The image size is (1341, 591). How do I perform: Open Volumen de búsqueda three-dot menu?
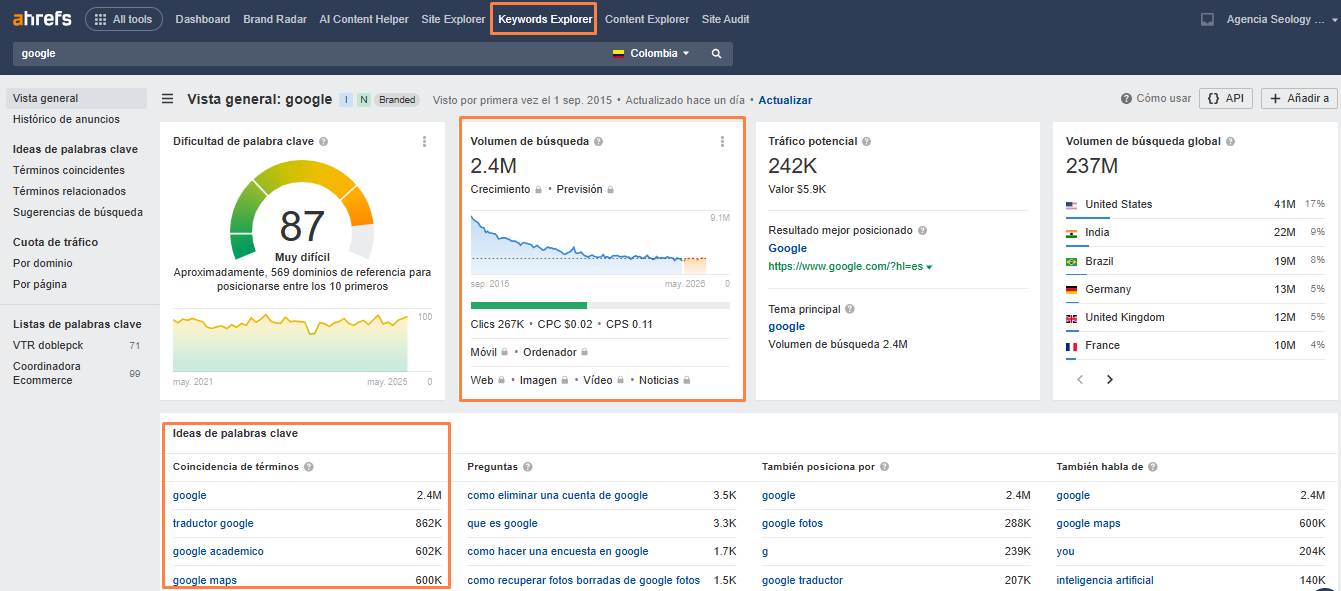coord(722,142)
